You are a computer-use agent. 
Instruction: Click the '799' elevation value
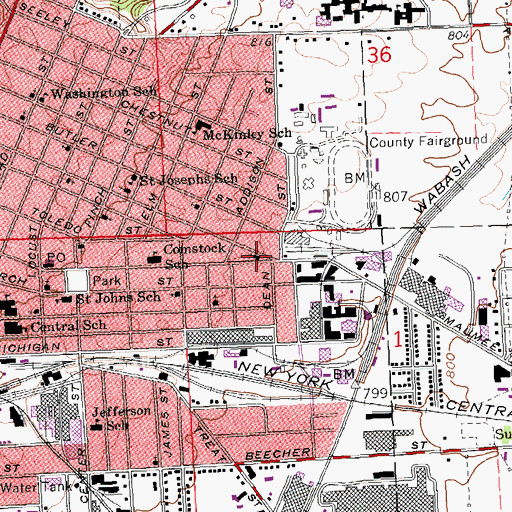tap(375, 393)
